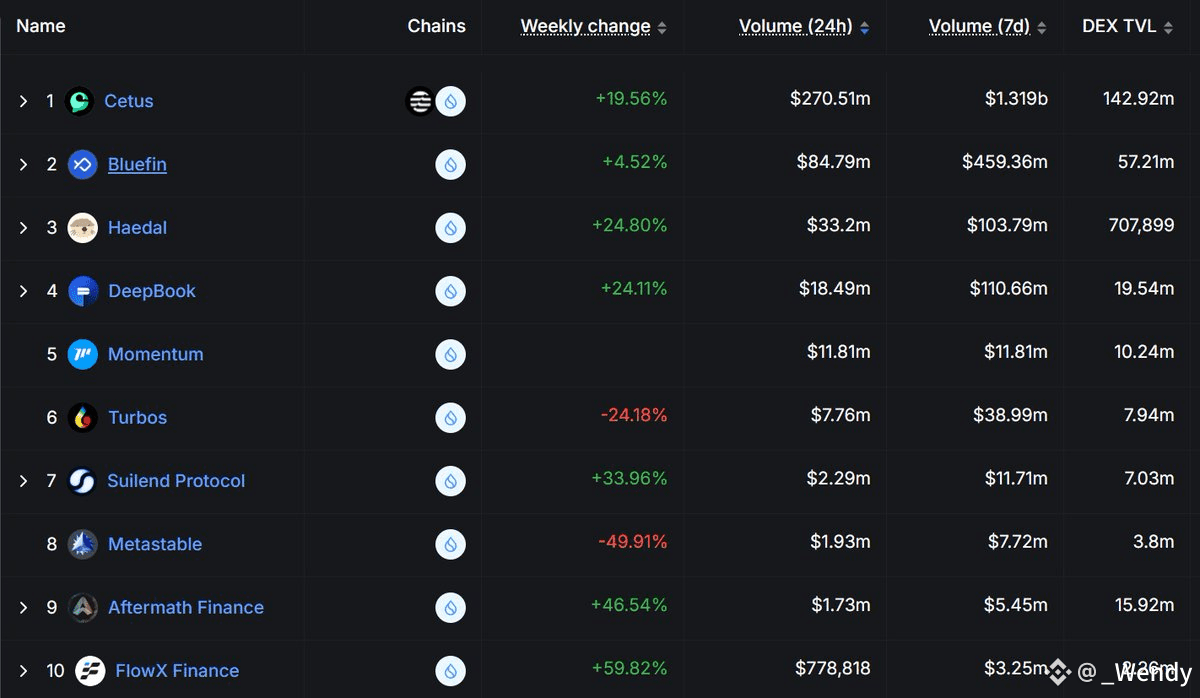This screenshot has width=1200, height=698.
Task: Click the DeepBook protocol logo
Action: (x=82, y=291)
